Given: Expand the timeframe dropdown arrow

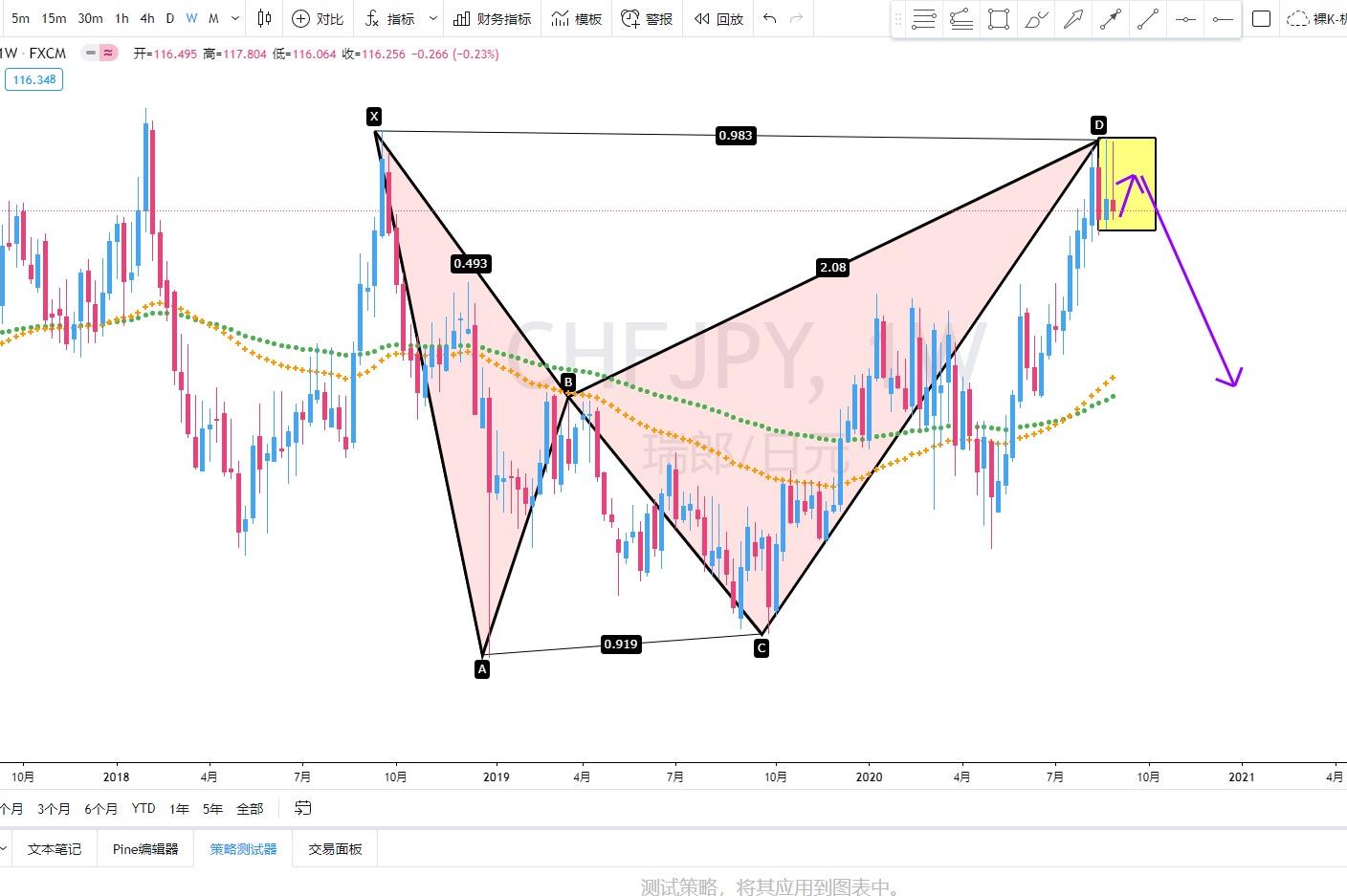Looking at the screenshot, I should coord(235,18).
